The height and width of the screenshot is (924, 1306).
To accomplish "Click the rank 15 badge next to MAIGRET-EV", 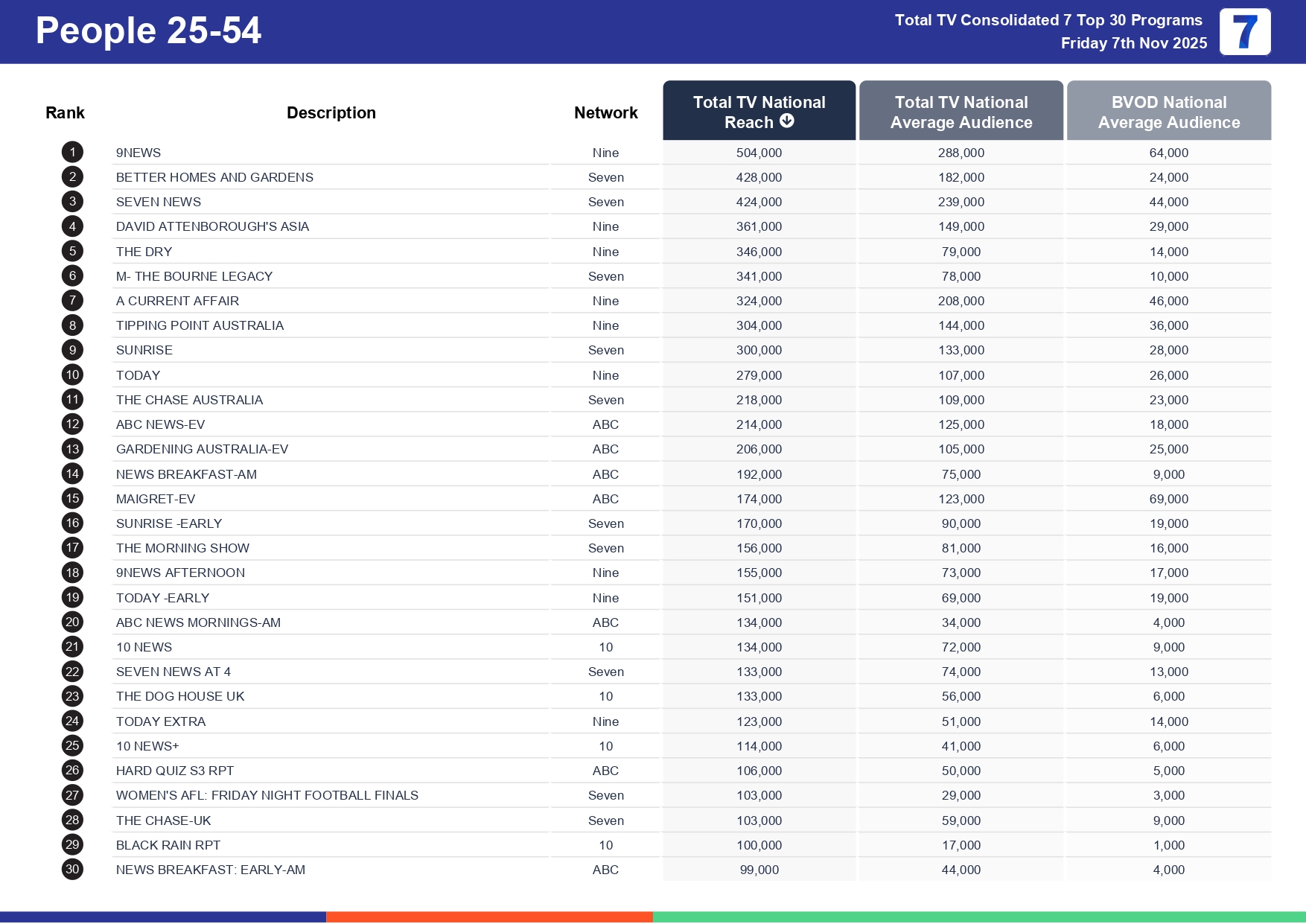I will pos(71,498).
